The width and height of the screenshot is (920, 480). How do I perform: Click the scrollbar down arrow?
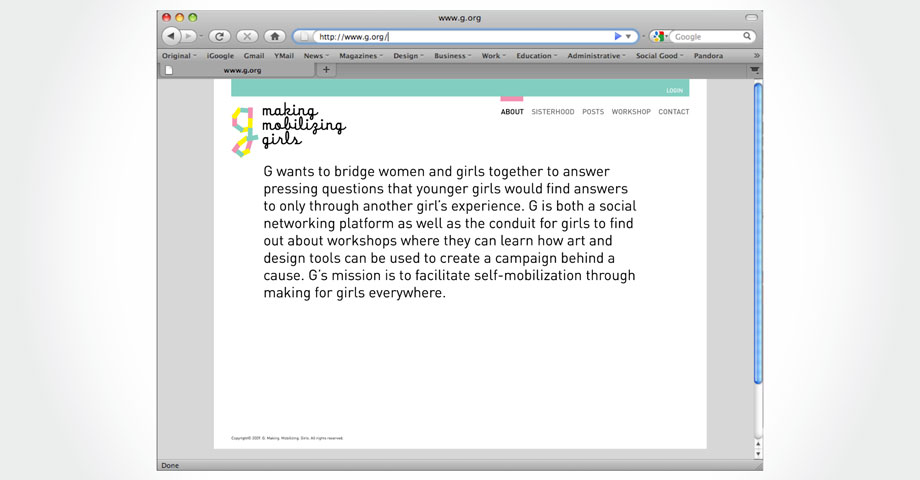point(758,454)
